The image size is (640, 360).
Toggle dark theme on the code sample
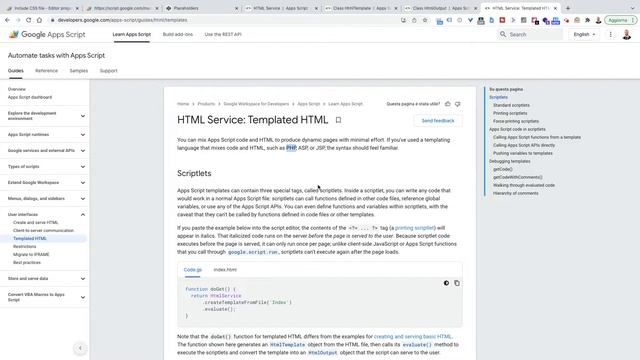click(446, 283)
